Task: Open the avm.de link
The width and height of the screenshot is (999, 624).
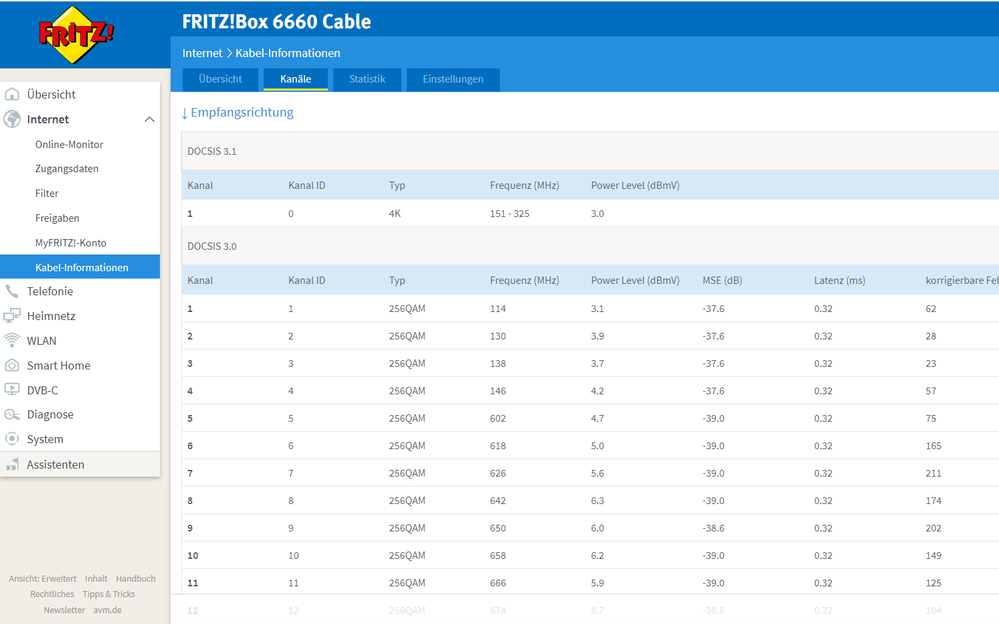Action: [x=108, y=610]
